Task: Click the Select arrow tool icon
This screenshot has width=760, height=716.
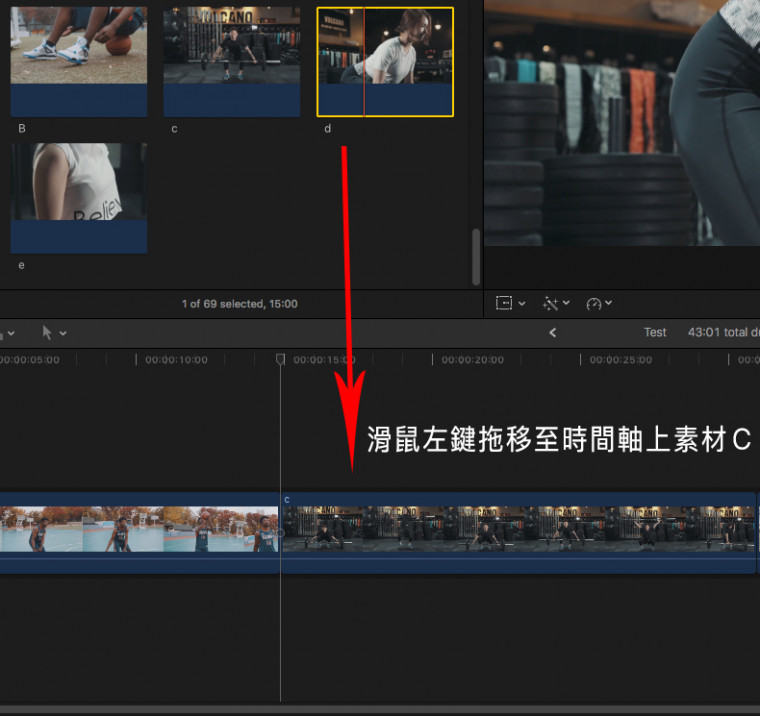Action: 47,333
